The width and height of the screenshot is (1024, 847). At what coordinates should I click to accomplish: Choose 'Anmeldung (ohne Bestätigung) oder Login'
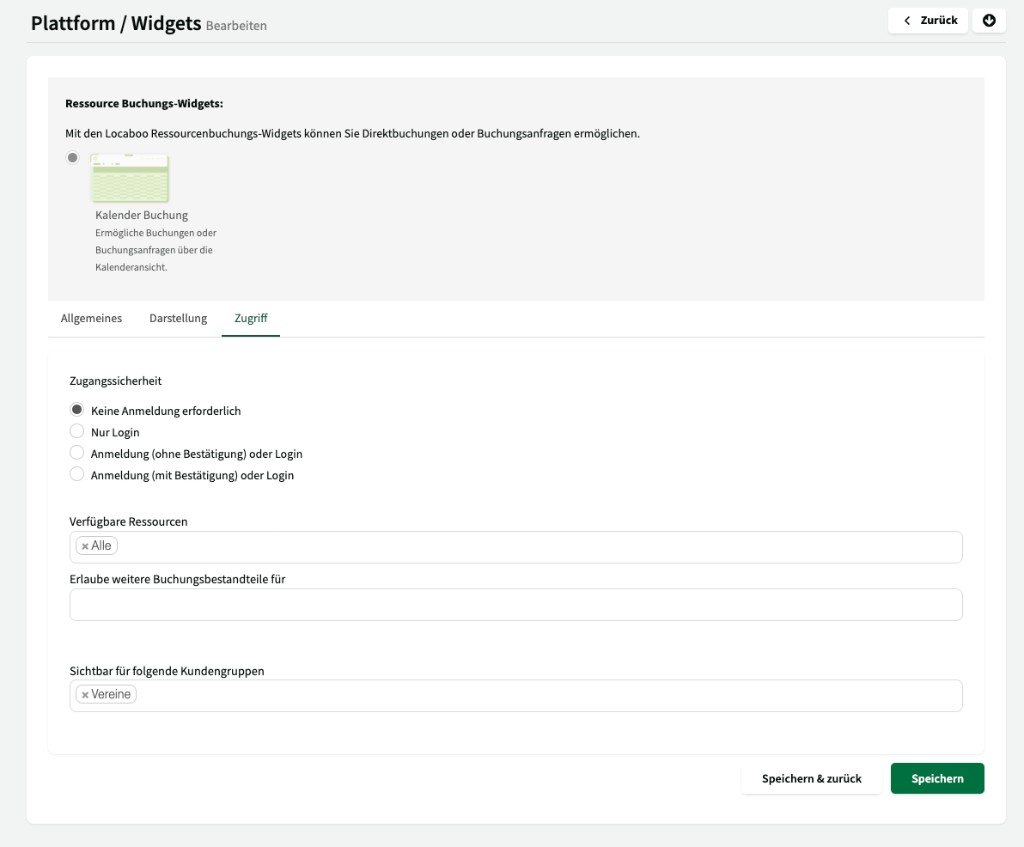pyautogui.click(x=77, y=452)
